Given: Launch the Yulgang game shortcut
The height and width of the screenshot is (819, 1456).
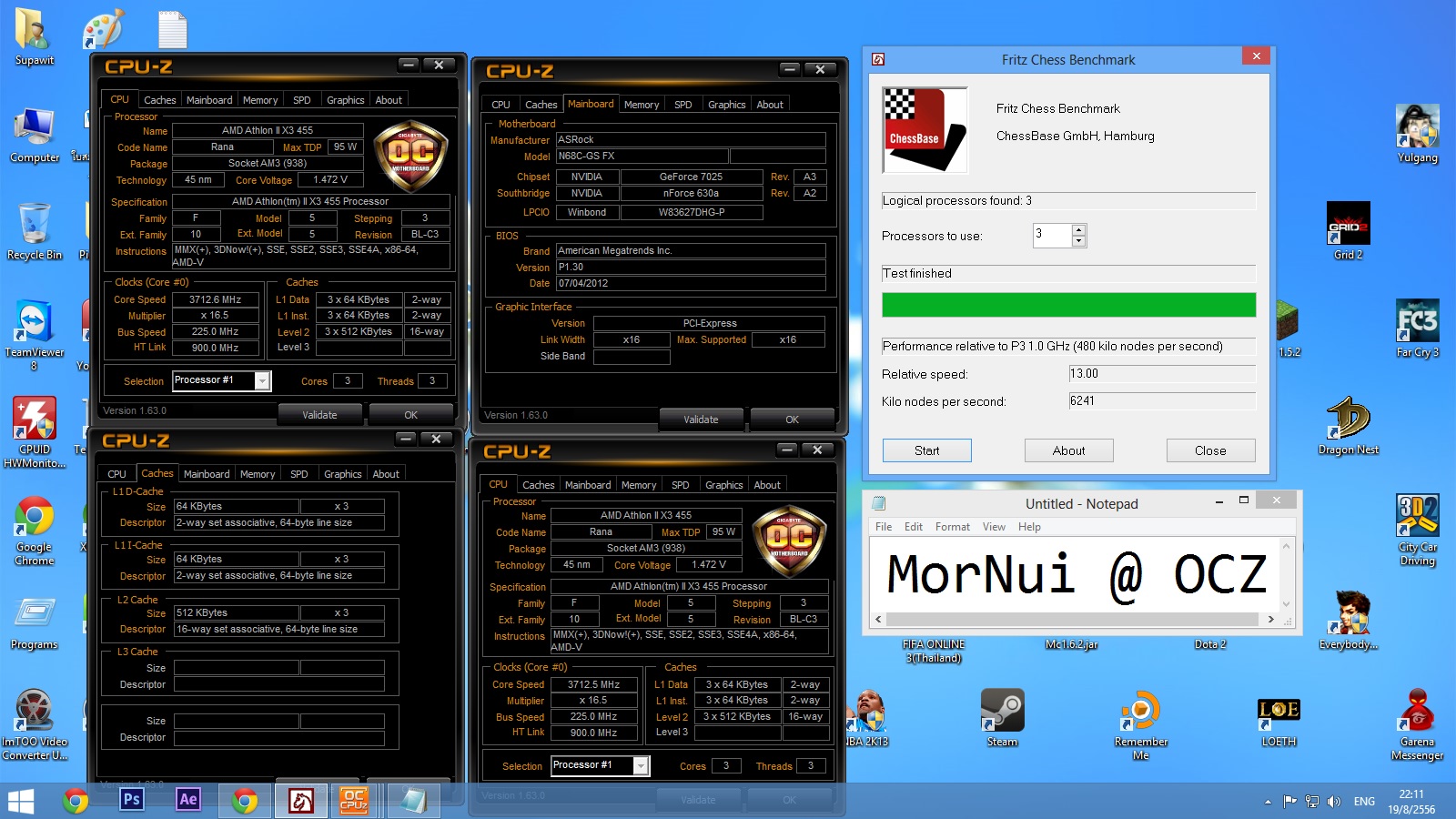Looking at the screenshot, I should 1418,134.
